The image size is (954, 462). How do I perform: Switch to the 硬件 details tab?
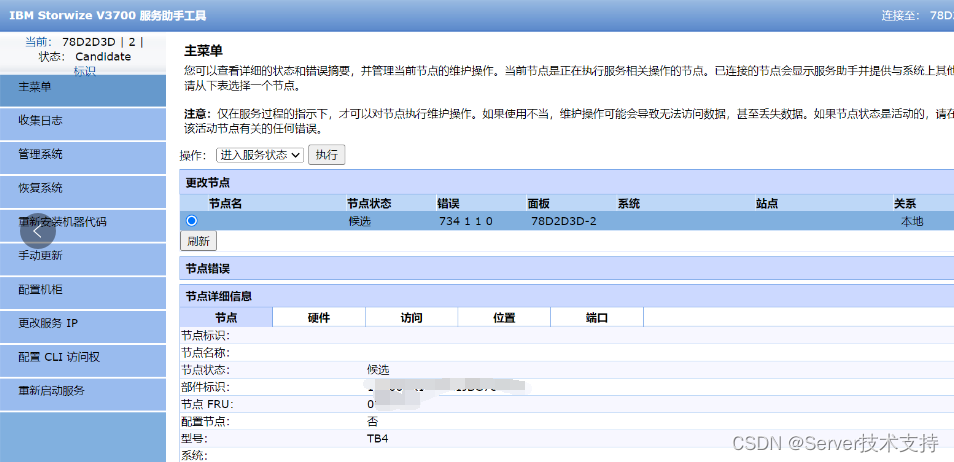[x=319, y=317]
